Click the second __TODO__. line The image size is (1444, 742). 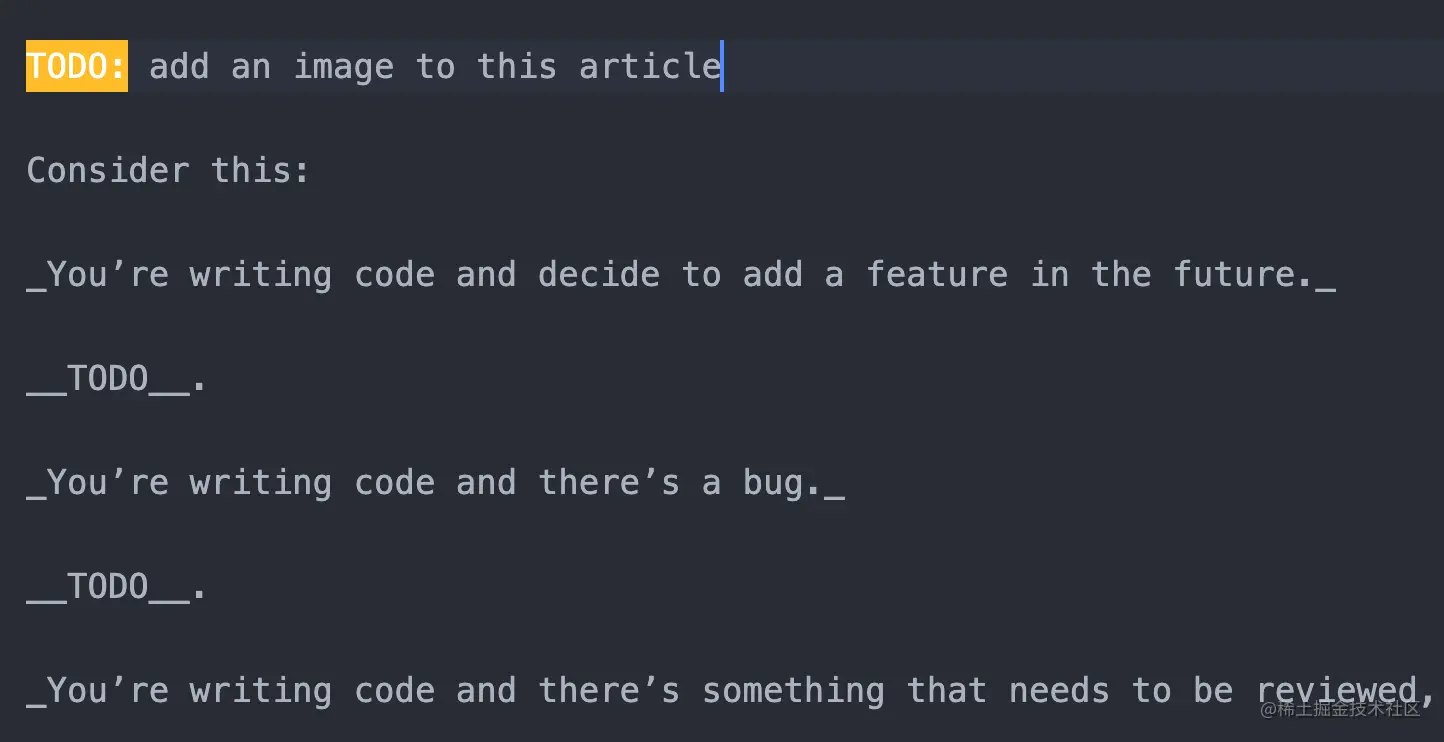click(x=116, y=586)
